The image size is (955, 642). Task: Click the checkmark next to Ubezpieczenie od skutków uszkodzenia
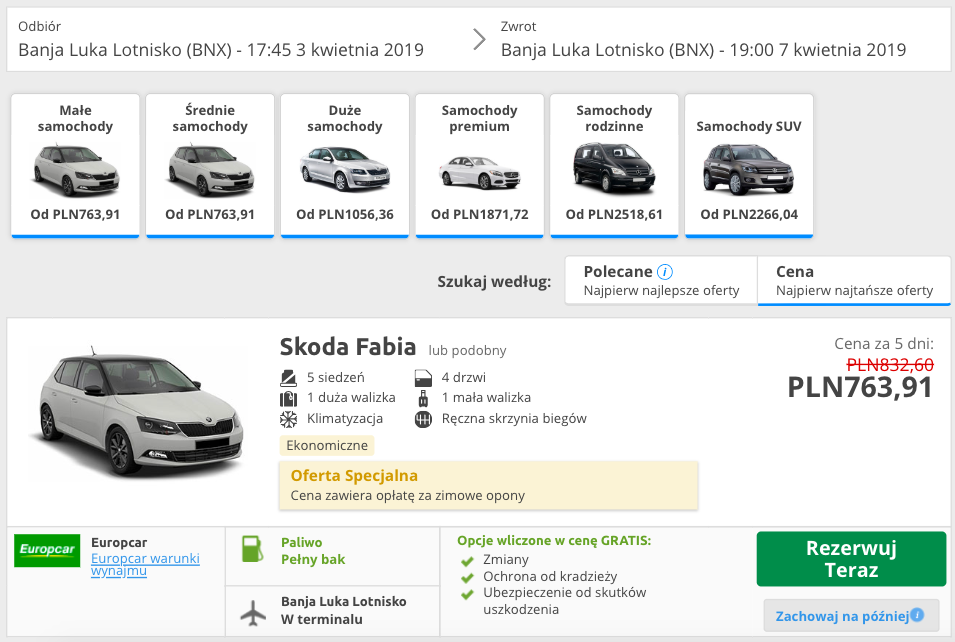pyautogui.click(x=467, y=593)
